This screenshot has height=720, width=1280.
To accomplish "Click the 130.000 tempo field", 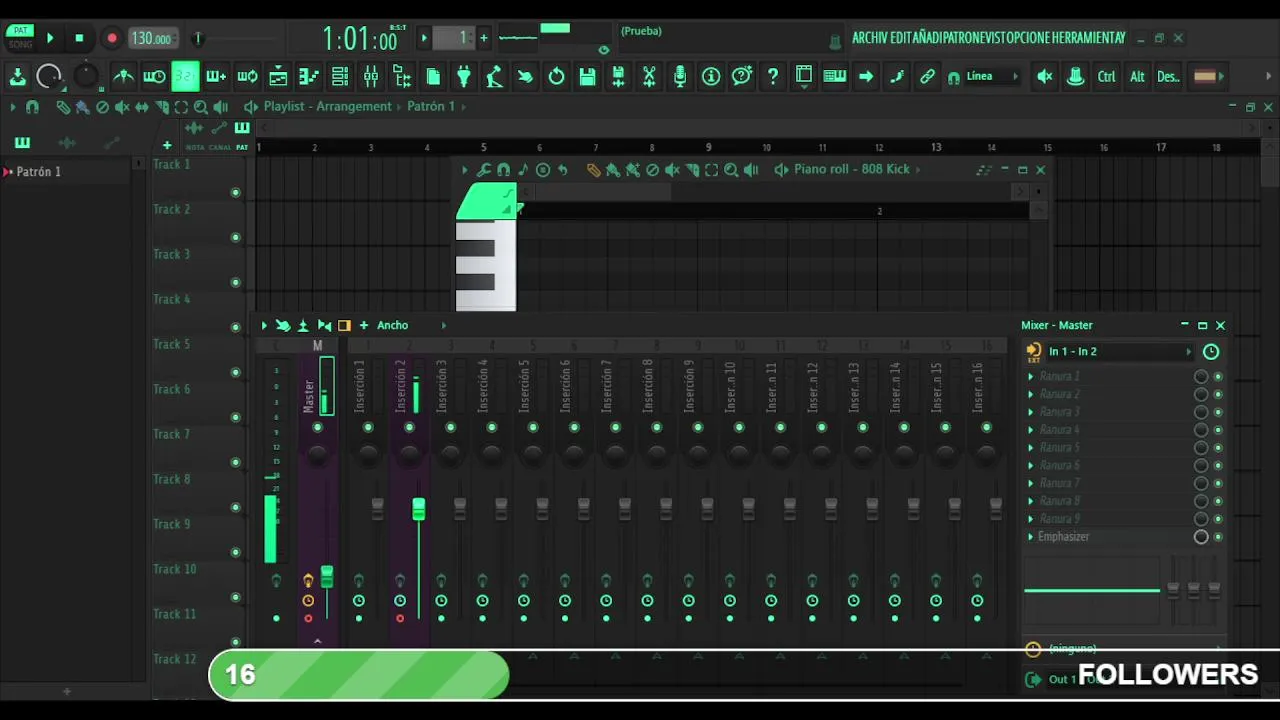I will 151,38.
